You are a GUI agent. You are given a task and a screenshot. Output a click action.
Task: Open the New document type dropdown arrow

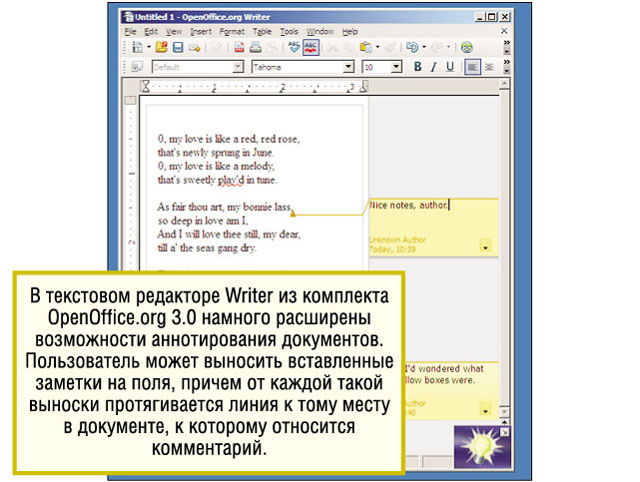click(x=149, y=47)
